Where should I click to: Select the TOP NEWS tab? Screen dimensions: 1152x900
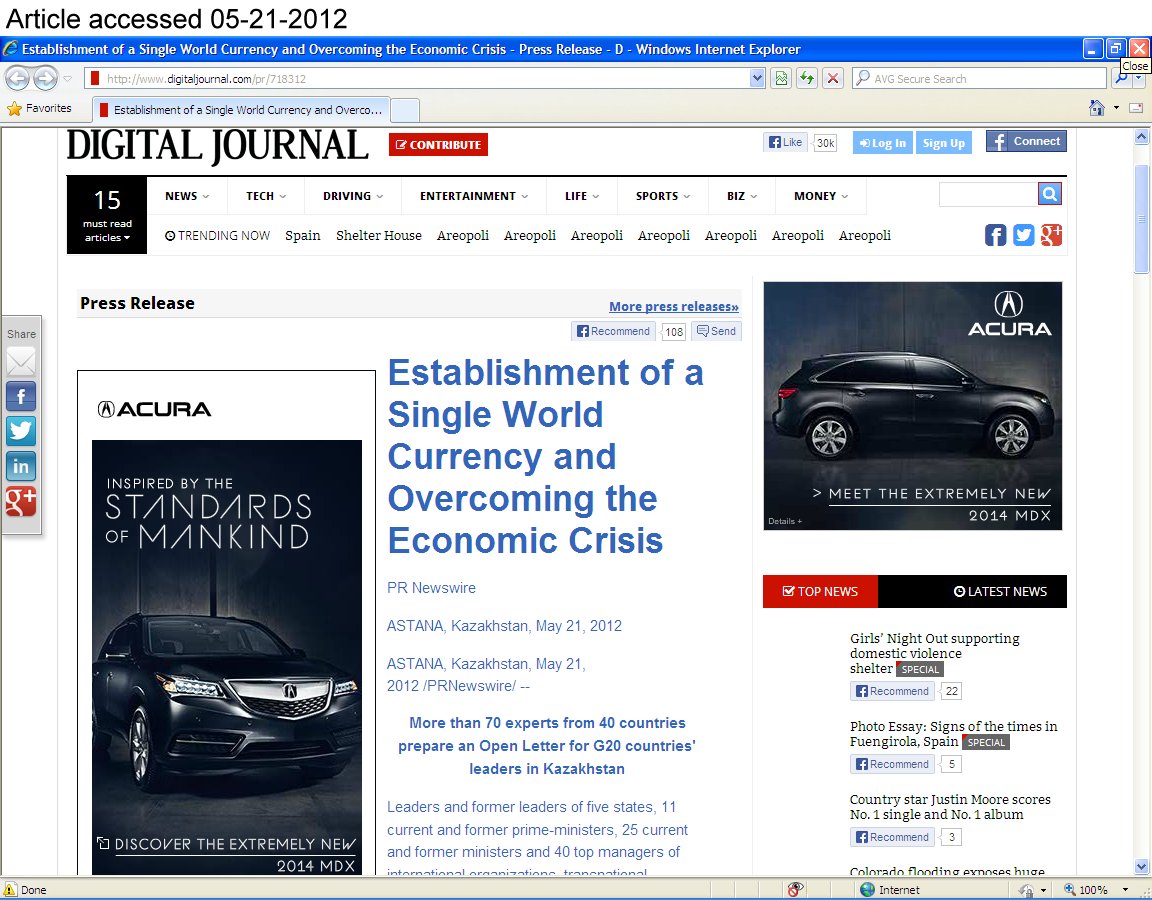pyautogui.click(x=820, y=591)
